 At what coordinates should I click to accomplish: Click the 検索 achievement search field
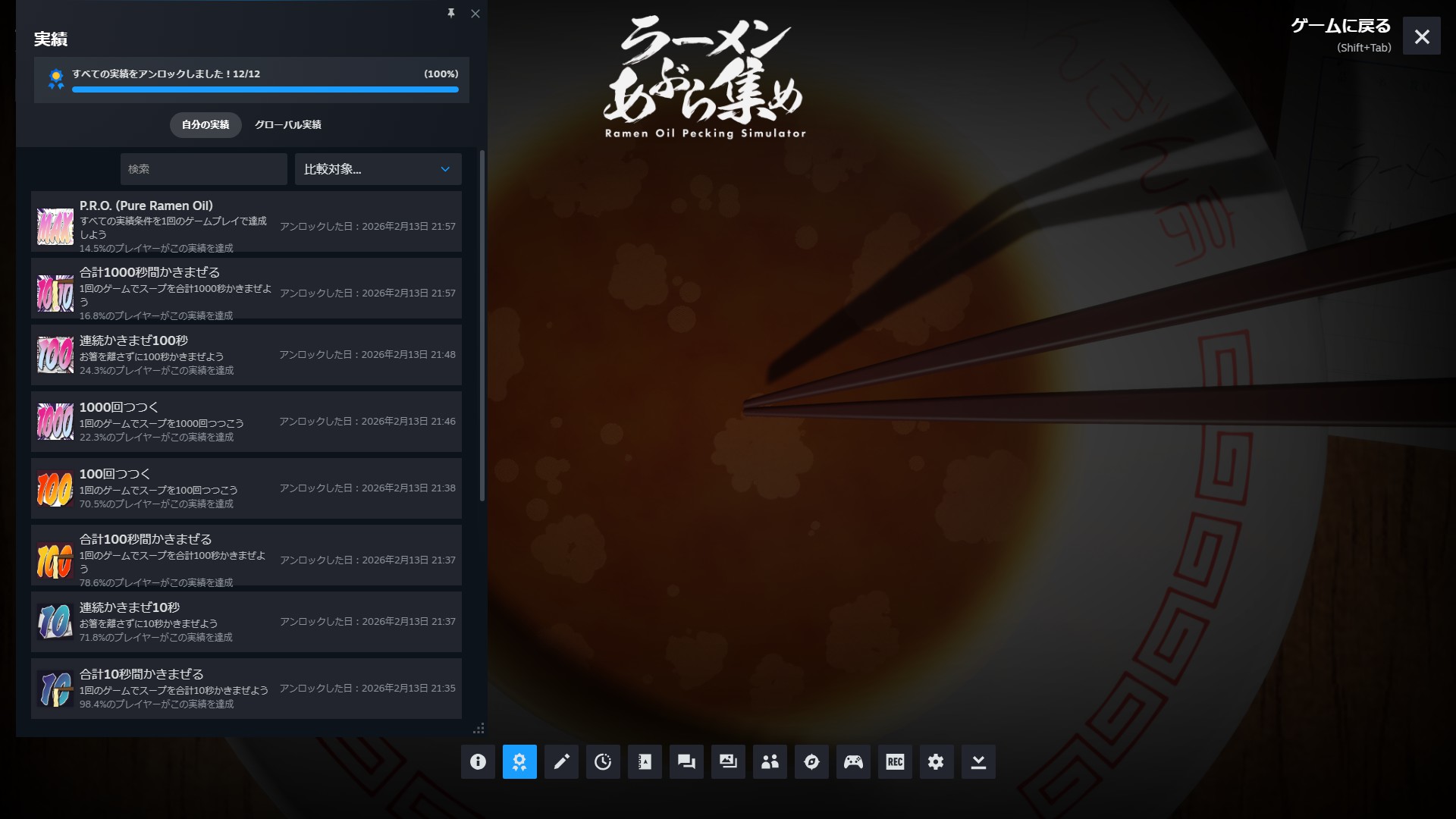coord(203,169)
